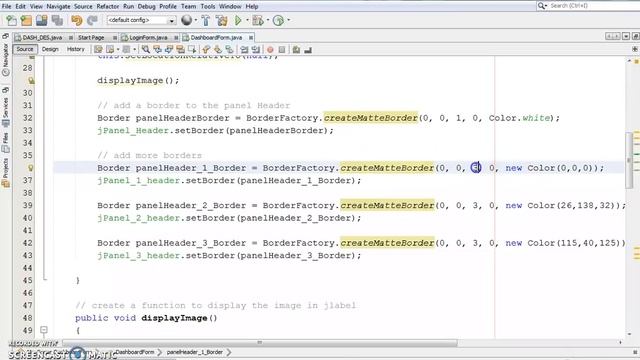
Task: Click the Open Project icon
Action: (x=42, y=20)
